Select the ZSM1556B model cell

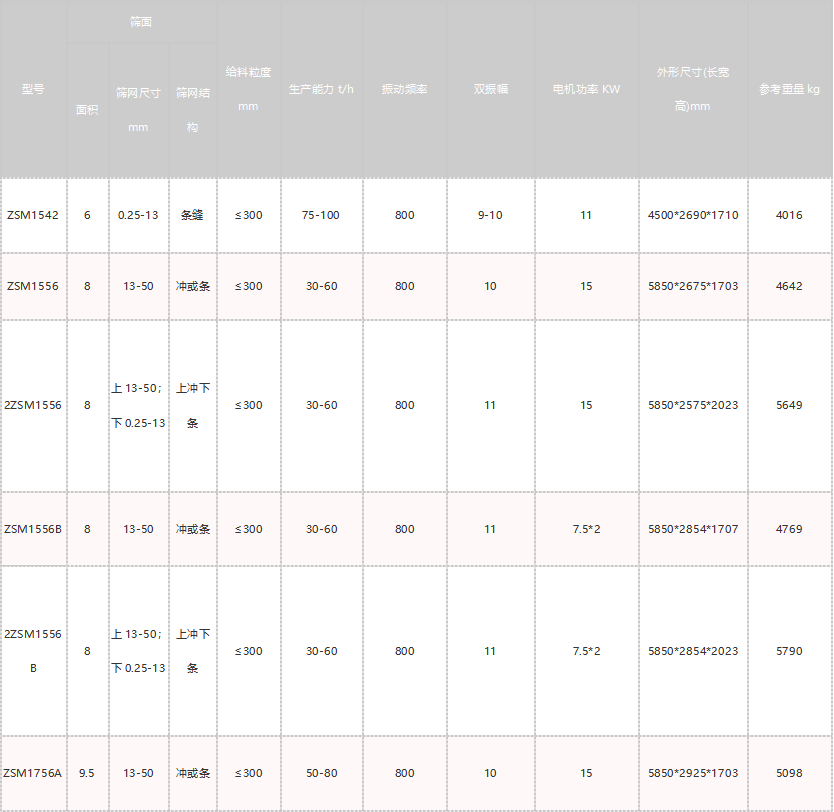point(33,529)
